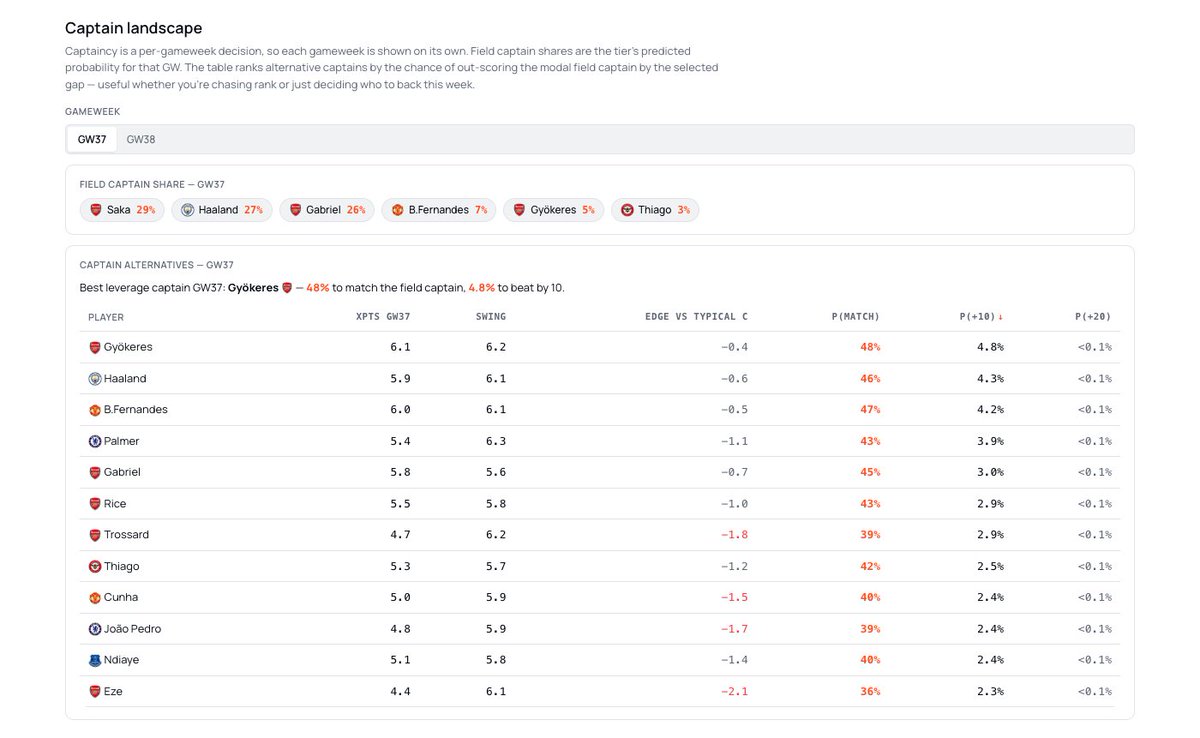This screenshot has width=1200, height=738.
Task: Click the 48% P(MATCH) value in Gyökeres row
Action: (870, 347)
